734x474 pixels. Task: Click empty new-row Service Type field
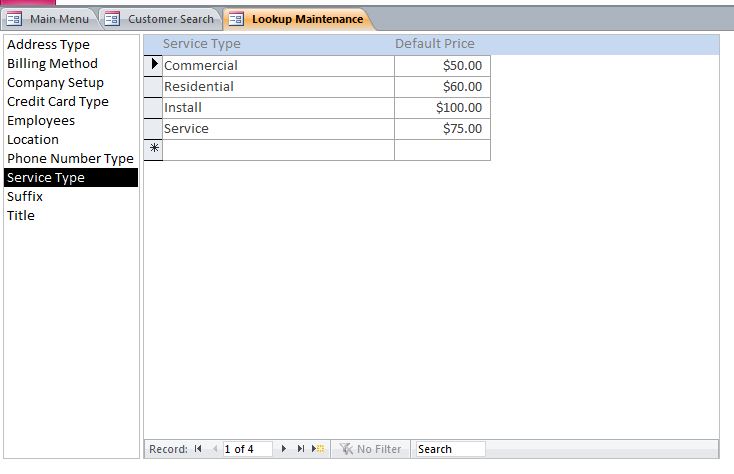279,150
